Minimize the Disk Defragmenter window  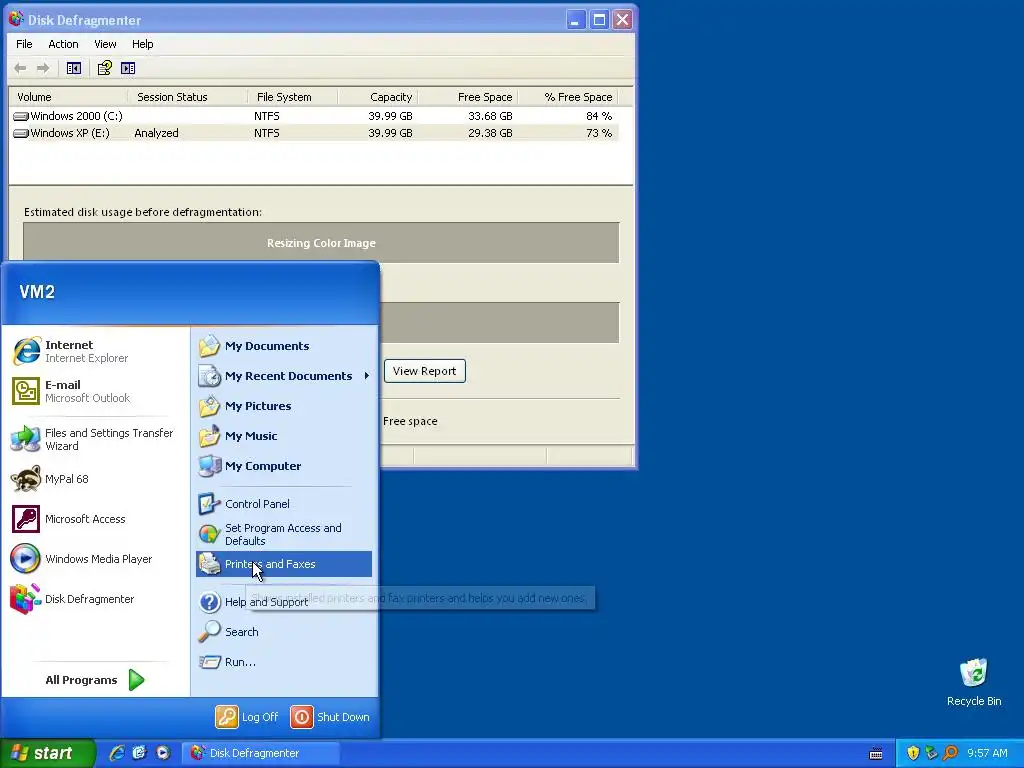[575, 20]
